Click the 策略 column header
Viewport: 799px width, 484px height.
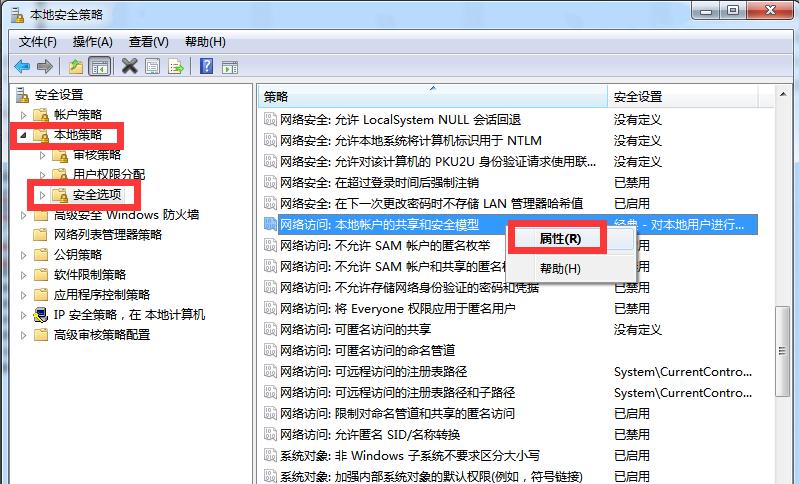430,96
